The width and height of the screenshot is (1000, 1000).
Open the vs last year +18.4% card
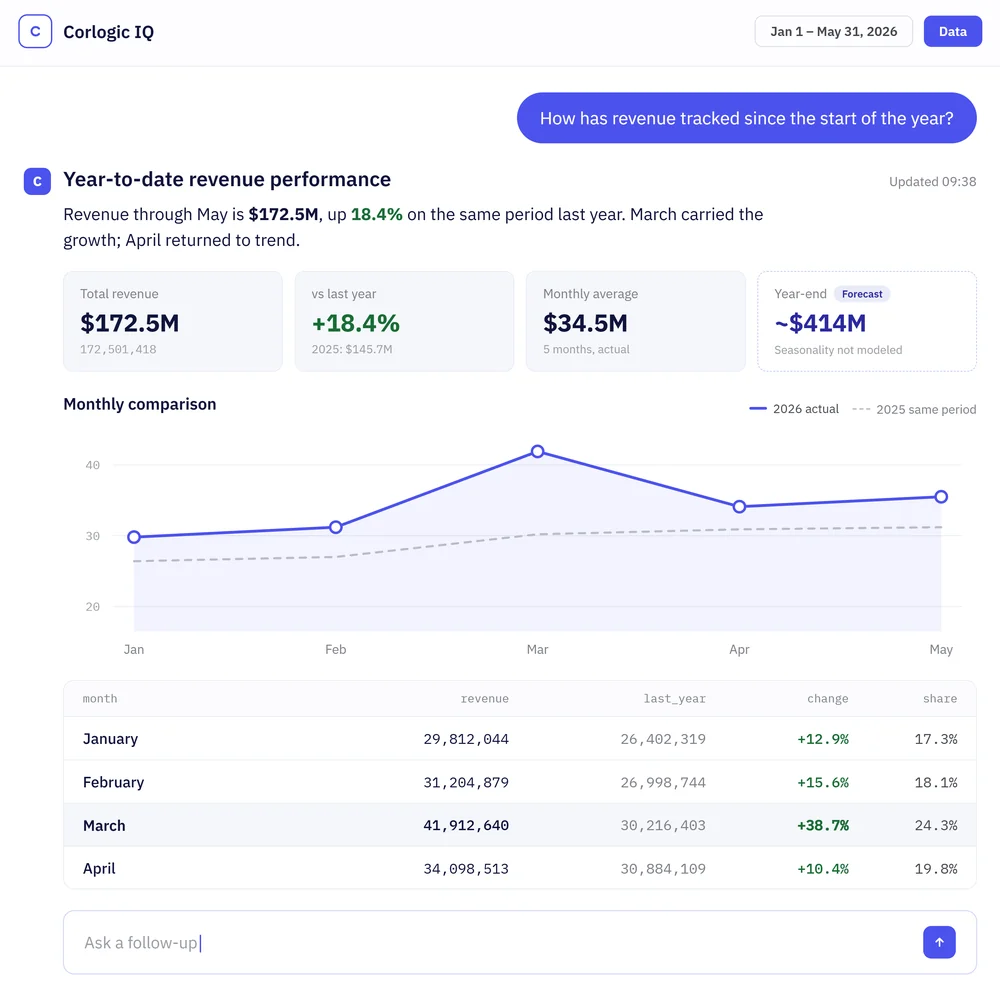click(x=404, y=321)
